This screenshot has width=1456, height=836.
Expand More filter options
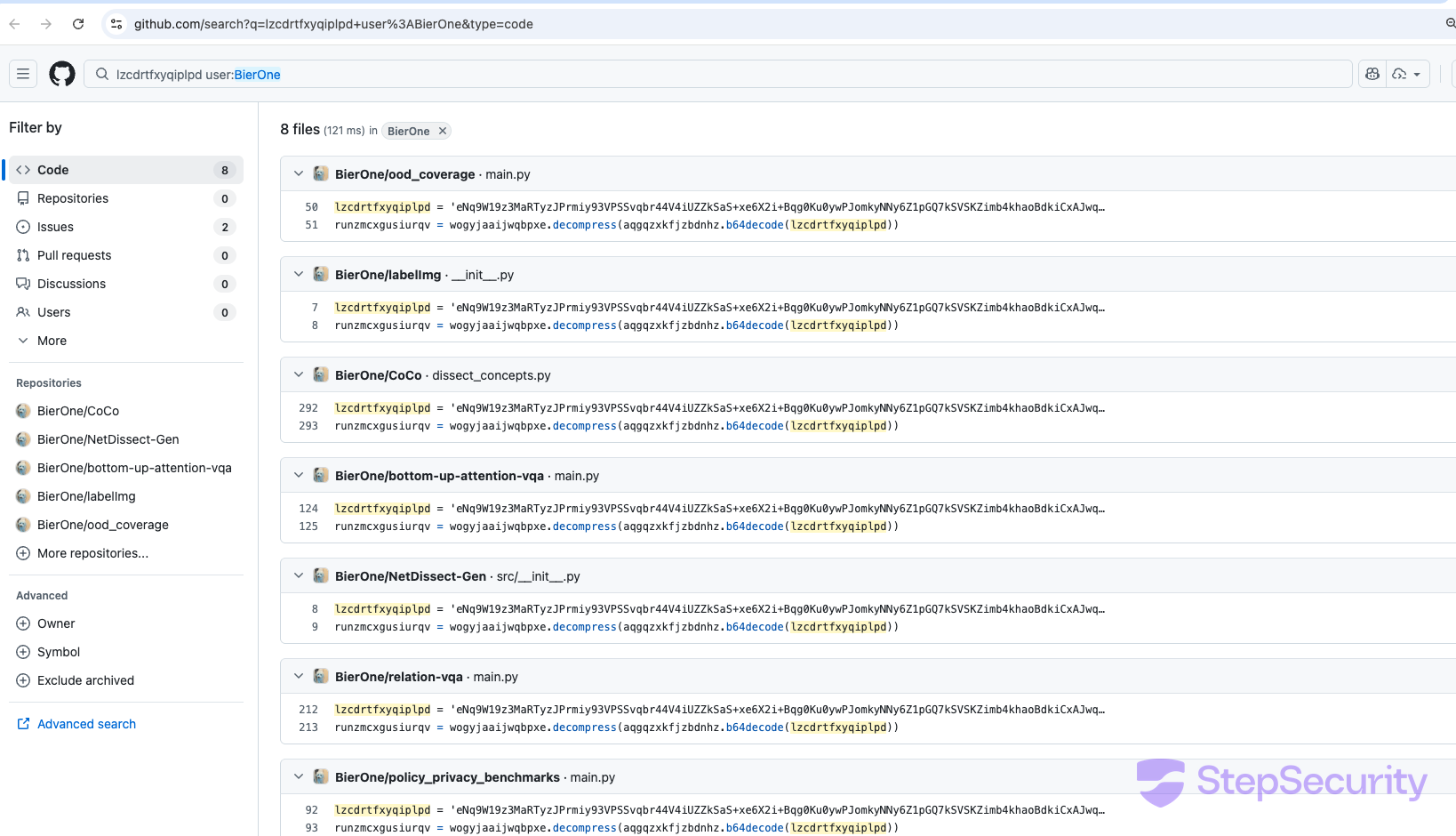coord(126,341)
